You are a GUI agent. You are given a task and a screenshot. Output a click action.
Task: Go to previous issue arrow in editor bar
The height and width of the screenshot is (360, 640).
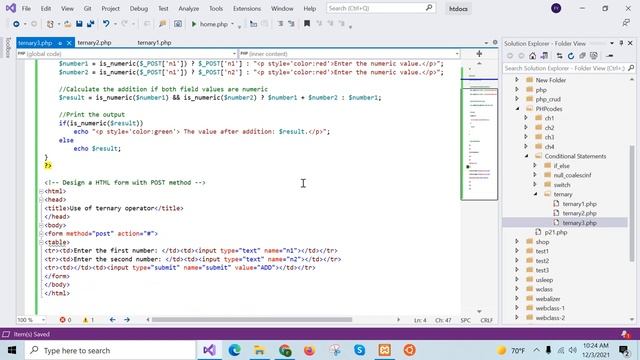pyautogui.click(x=113, y=320)
